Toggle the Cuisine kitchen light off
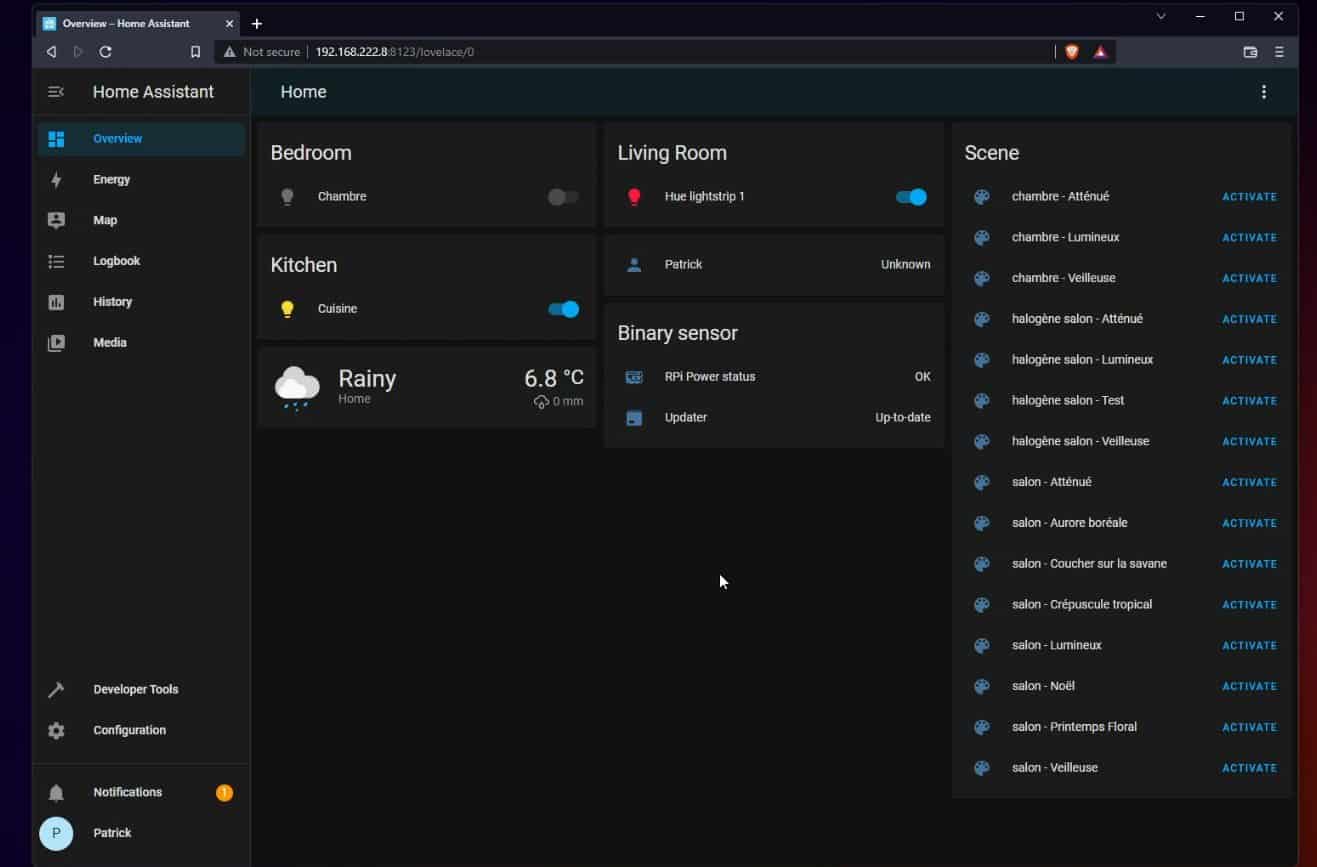1317x867 pixels. click(562, 309)
